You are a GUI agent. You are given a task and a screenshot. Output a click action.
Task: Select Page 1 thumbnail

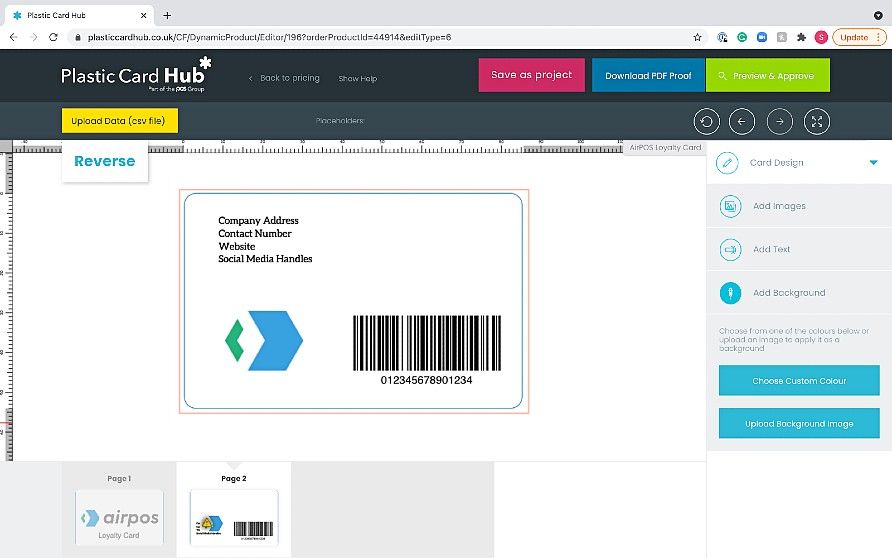pos(119,517)
